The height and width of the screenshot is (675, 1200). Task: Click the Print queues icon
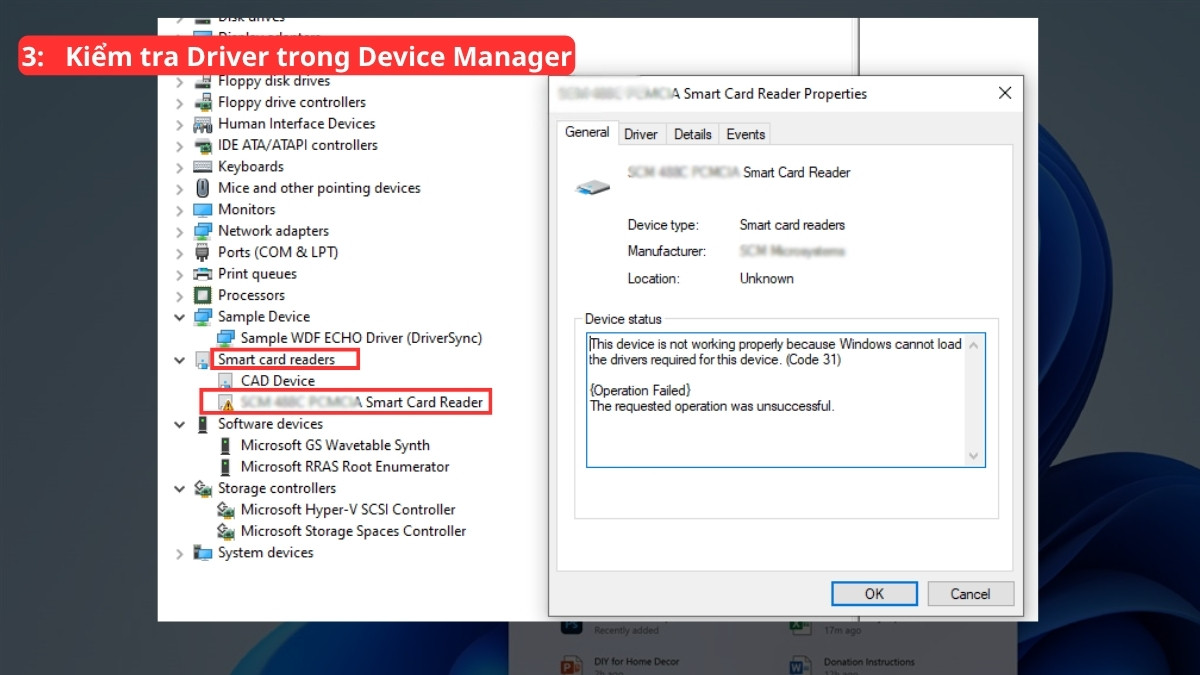(x=202, y=274)
